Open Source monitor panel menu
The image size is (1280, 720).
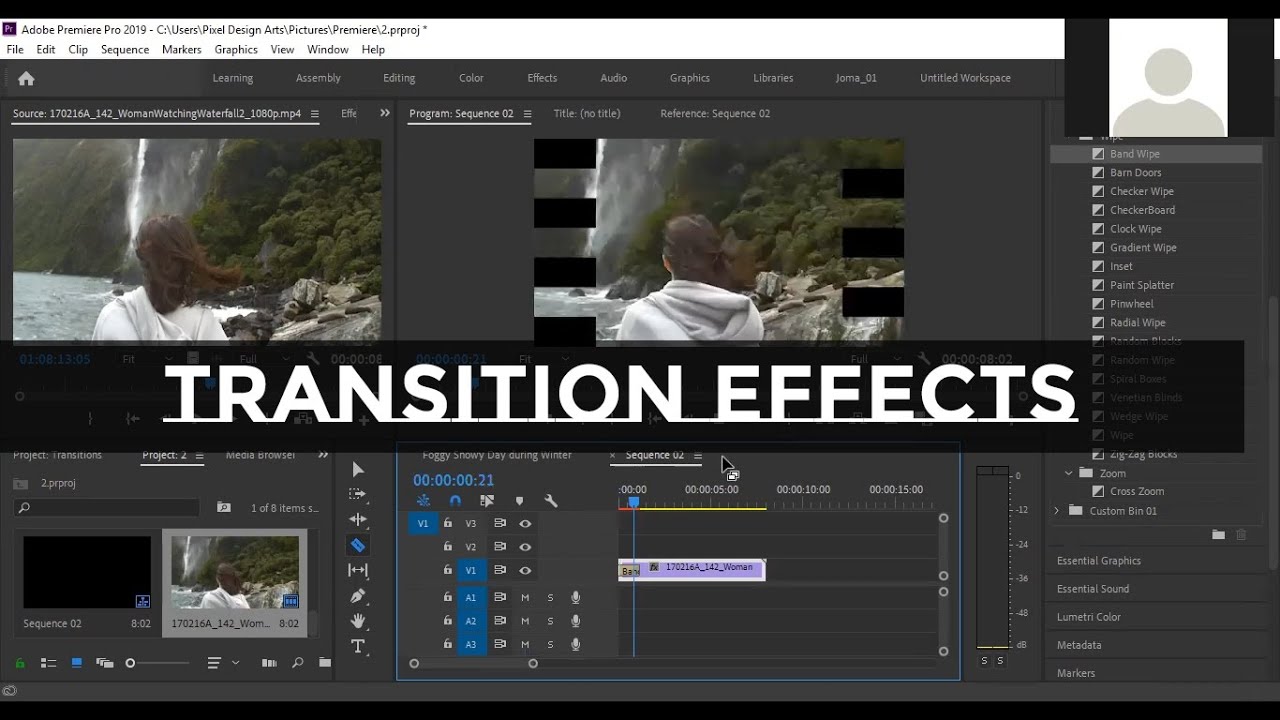point(314,114)
